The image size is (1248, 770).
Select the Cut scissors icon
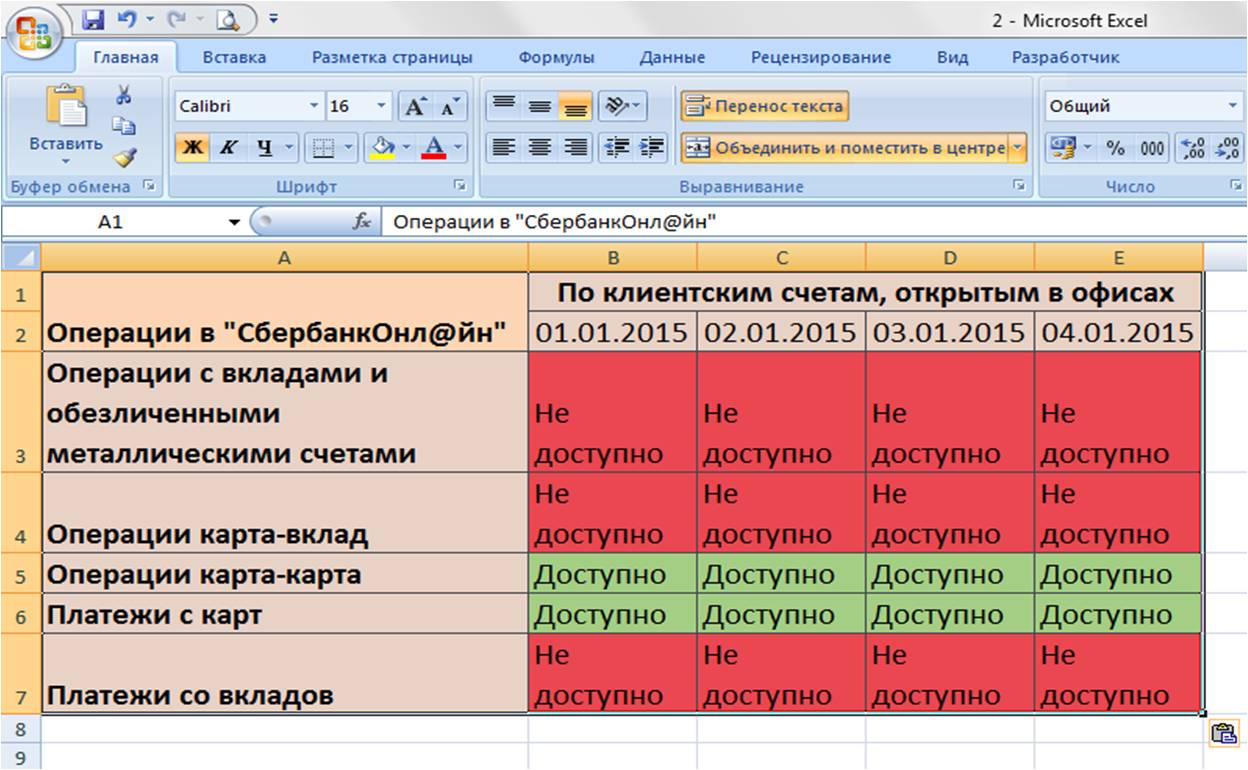pyautogui.click(x=124, y=95)
